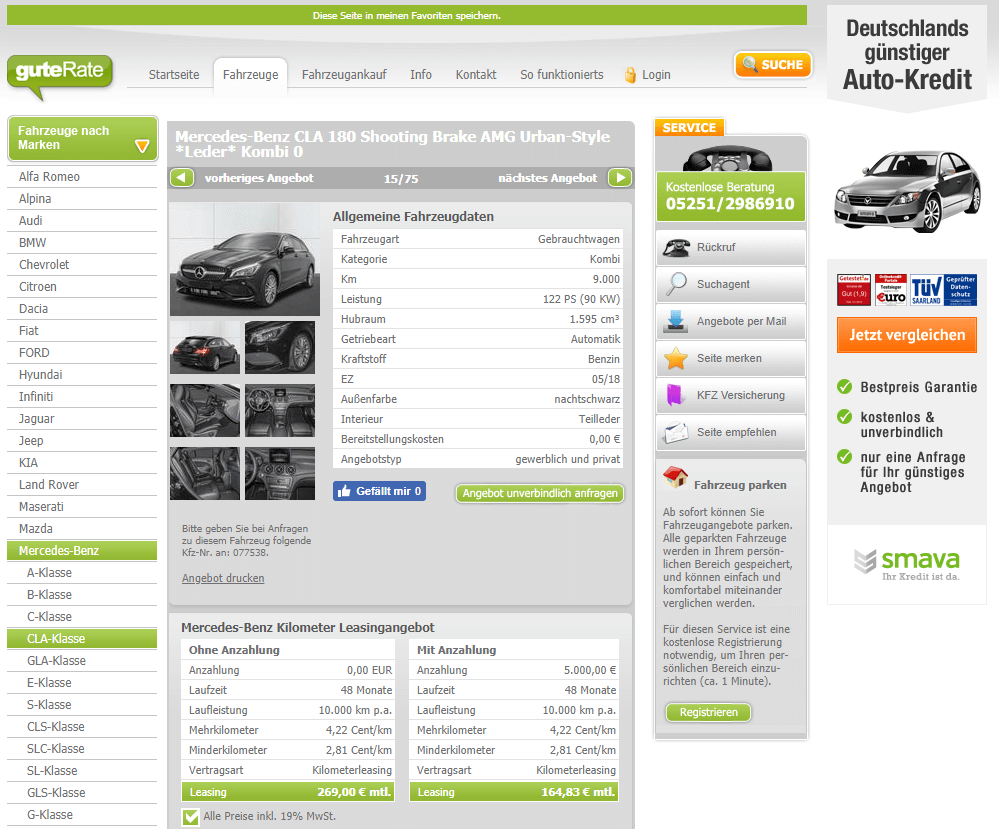The height and width of the screenshot is (829, 999).
Task: Select Chevrolet in the brand list
Action: click(x=82, y=265)
